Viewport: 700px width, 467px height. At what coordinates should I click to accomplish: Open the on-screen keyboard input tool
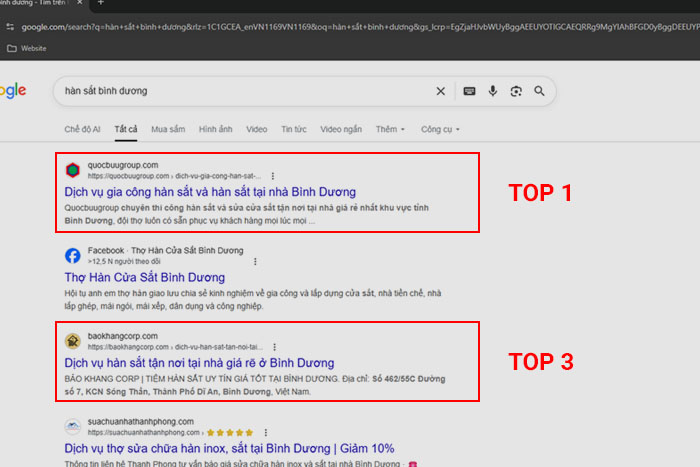point(469,91)
